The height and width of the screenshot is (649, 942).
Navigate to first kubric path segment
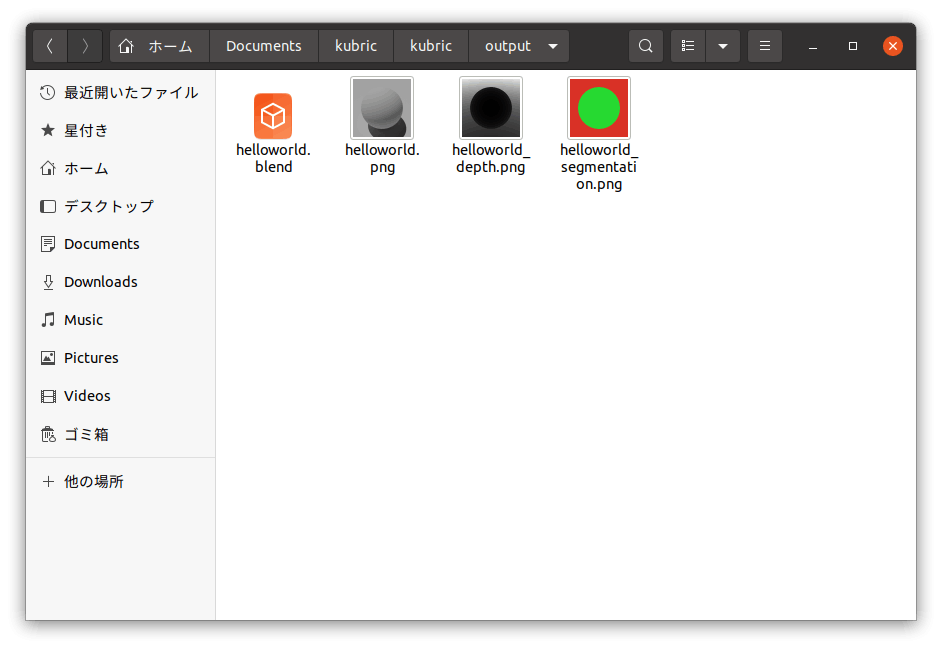click(x=356, y=46)
